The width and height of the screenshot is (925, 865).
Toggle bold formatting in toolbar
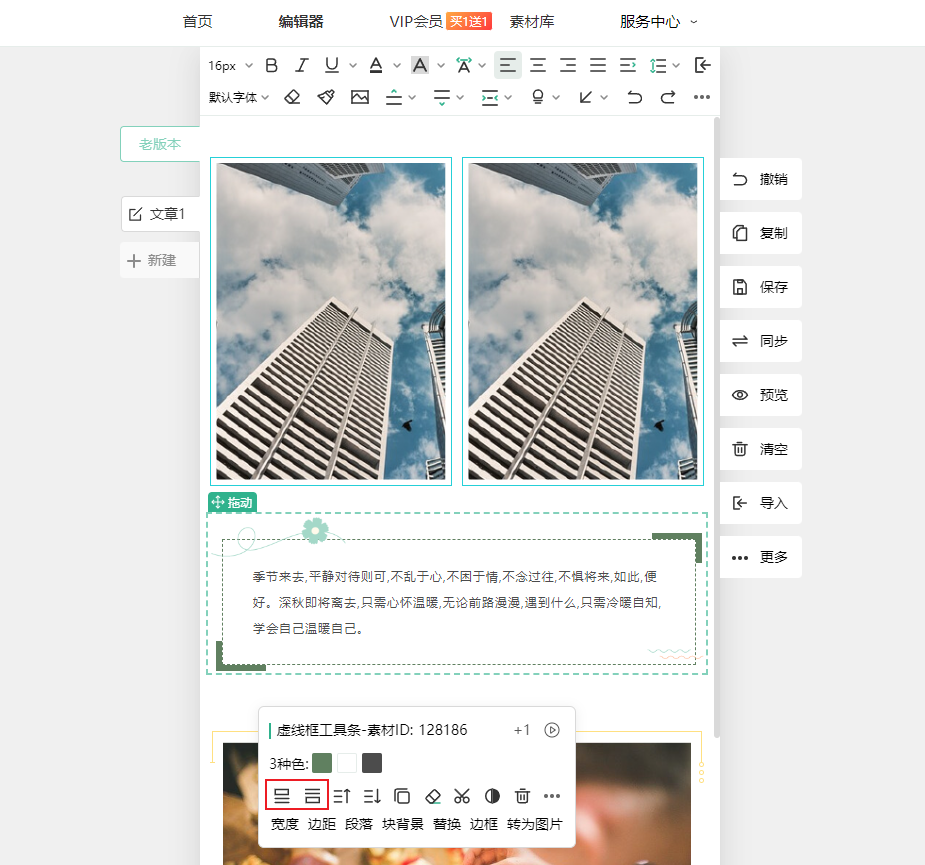[271, 65]
